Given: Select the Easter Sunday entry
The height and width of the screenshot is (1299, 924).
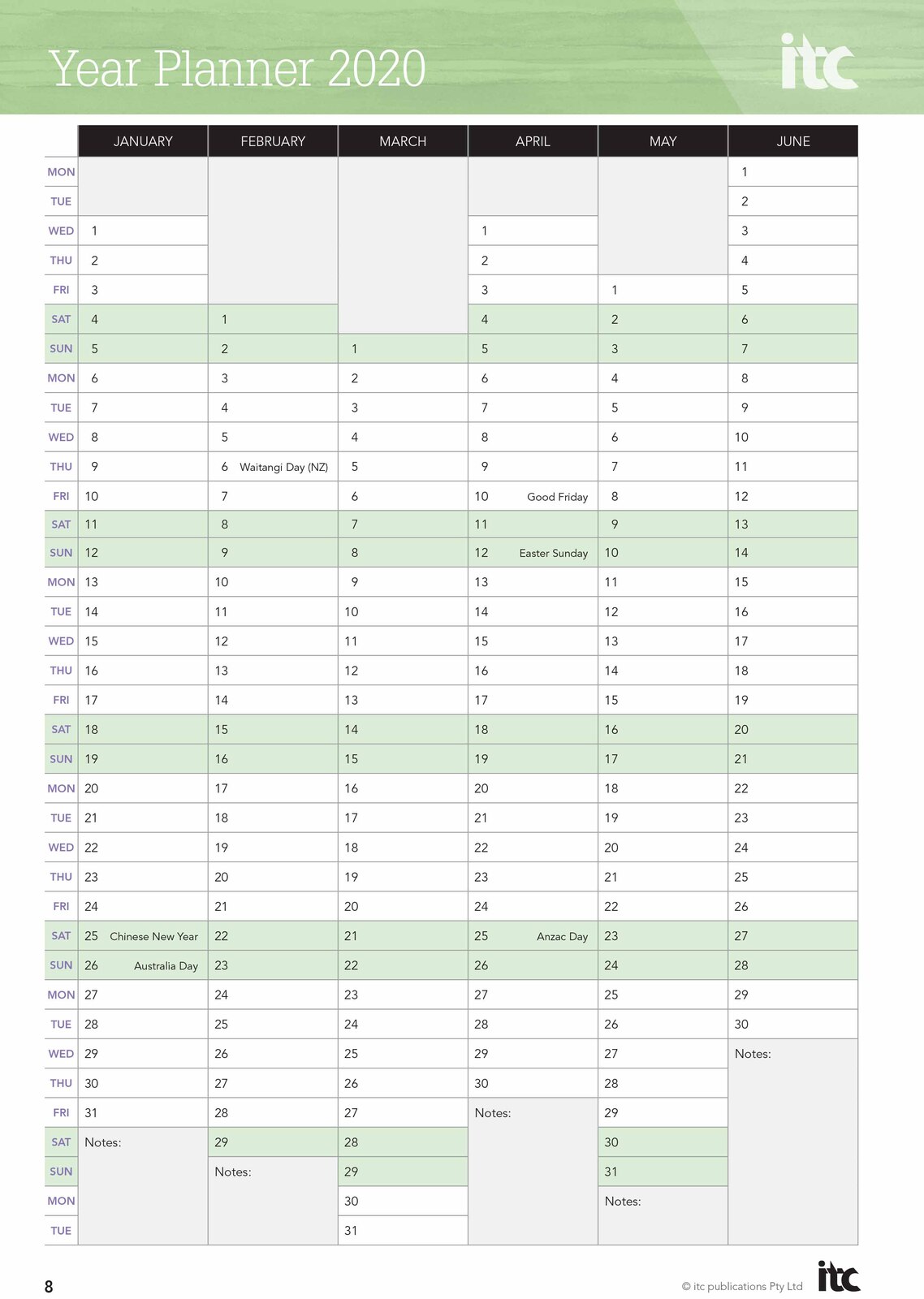Looking at the screenshot, I should (x=553, y=553).
